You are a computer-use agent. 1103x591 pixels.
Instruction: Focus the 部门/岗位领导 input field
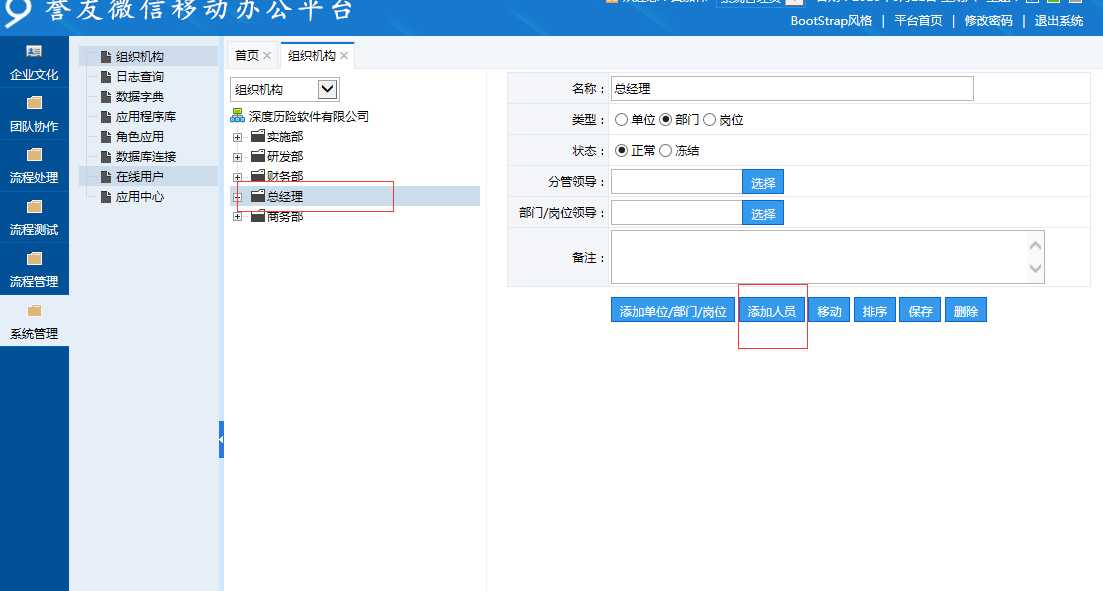(x=676, y=212)
